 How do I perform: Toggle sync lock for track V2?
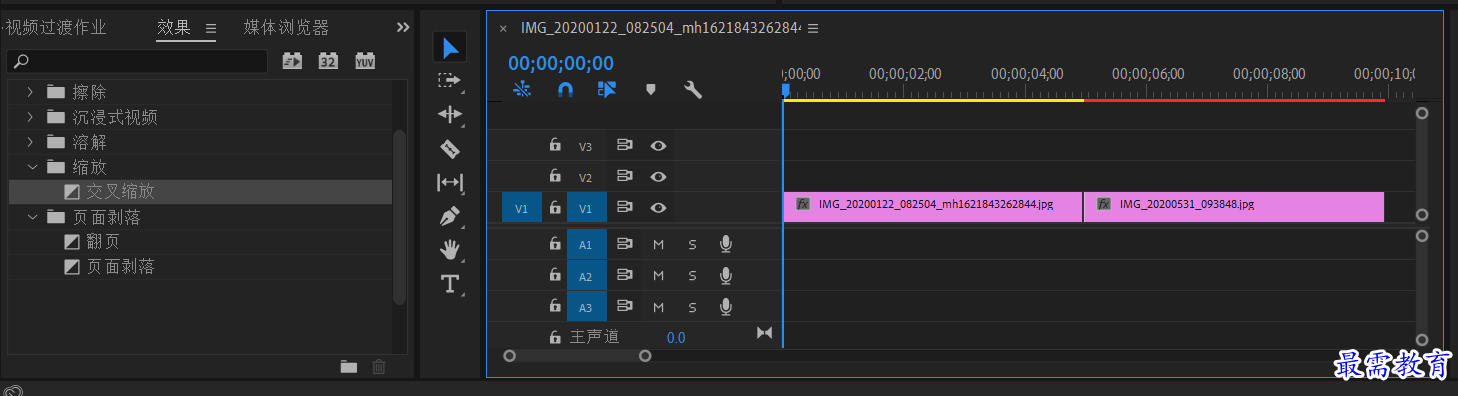tap(625, 177)
